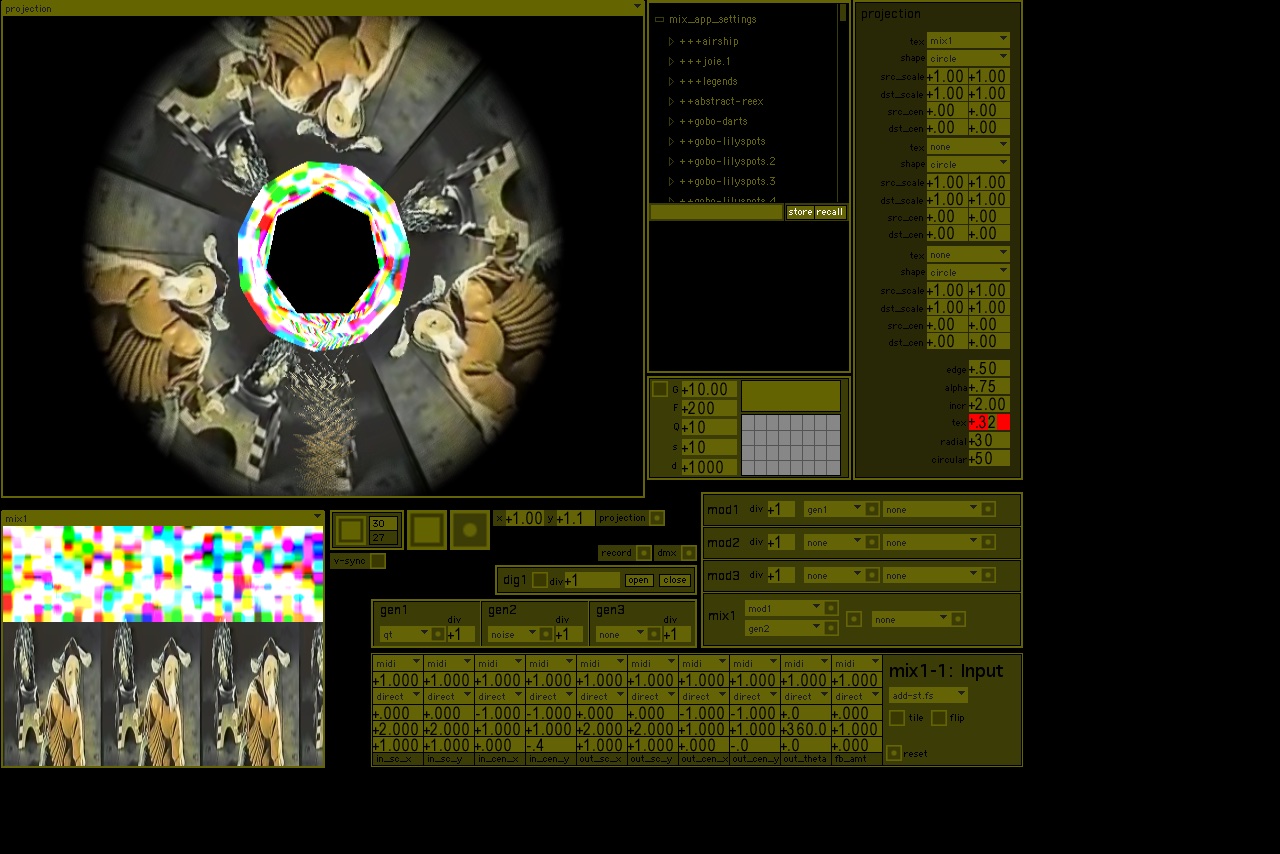Click the square-outline icon beside the 30/27 readout
The image size is (1280, 854).
350,530
